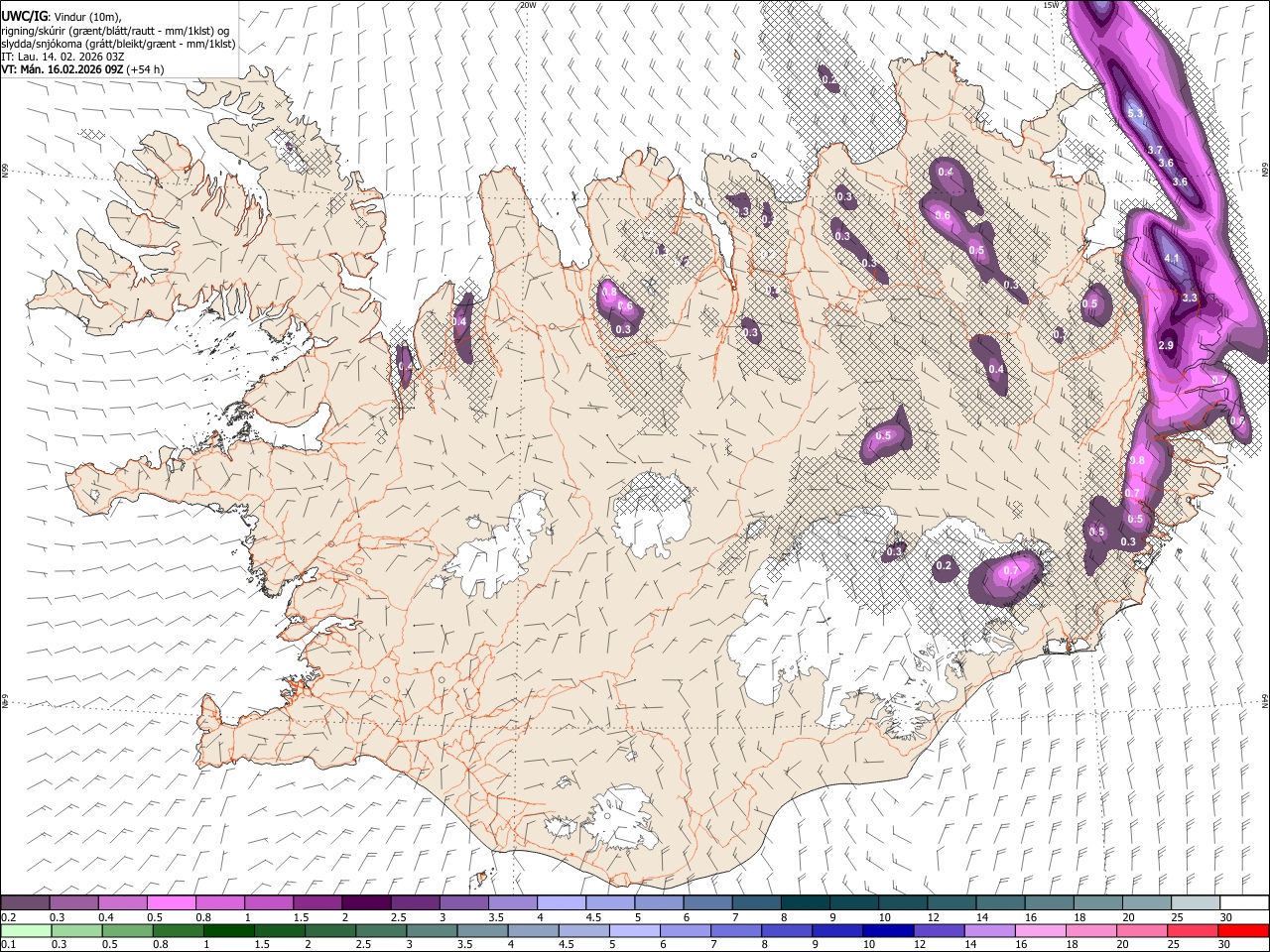
Task: Click the 'slydda/snjókoma' legend description line
Action: pyautogui.click(x=118, y=44)
